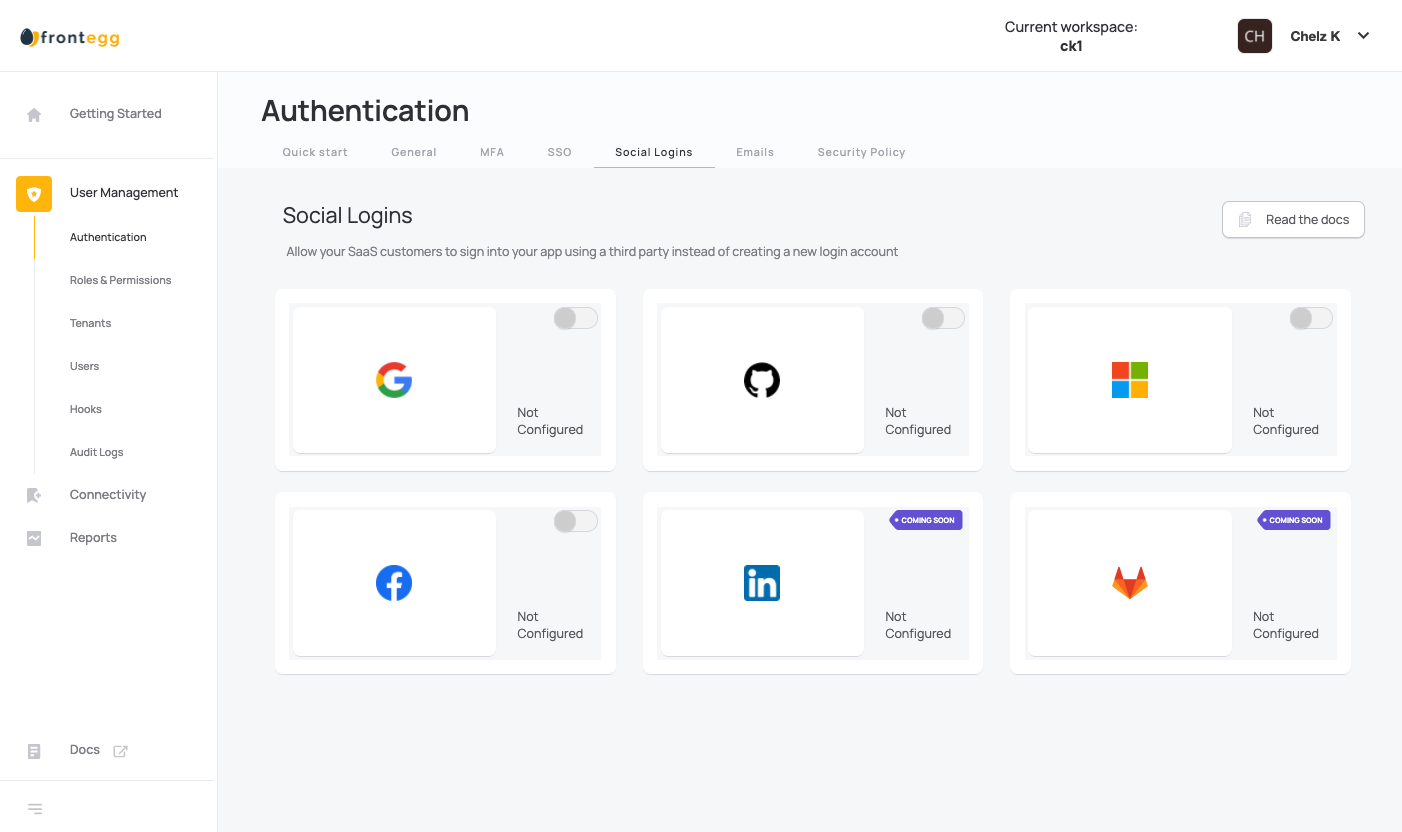The height and width of the screenshot is (832, 1402).
Task: Switch to the General tab
Action: pos(414,152)
